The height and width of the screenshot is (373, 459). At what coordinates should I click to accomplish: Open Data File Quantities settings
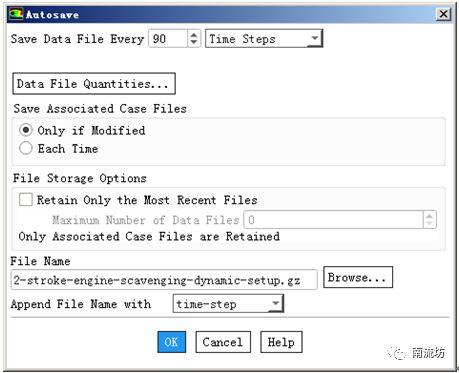pyautogui.click(x=94, y=84)
